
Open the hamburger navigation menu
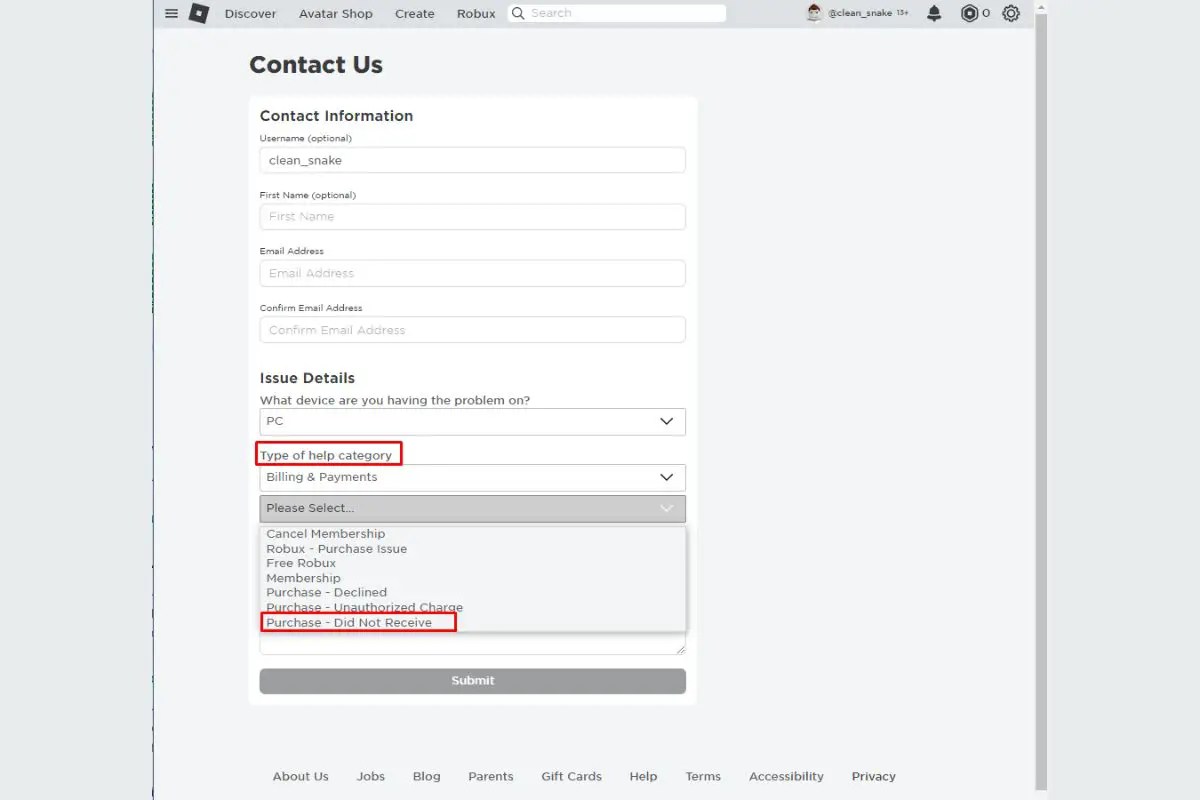coord(171,13)
